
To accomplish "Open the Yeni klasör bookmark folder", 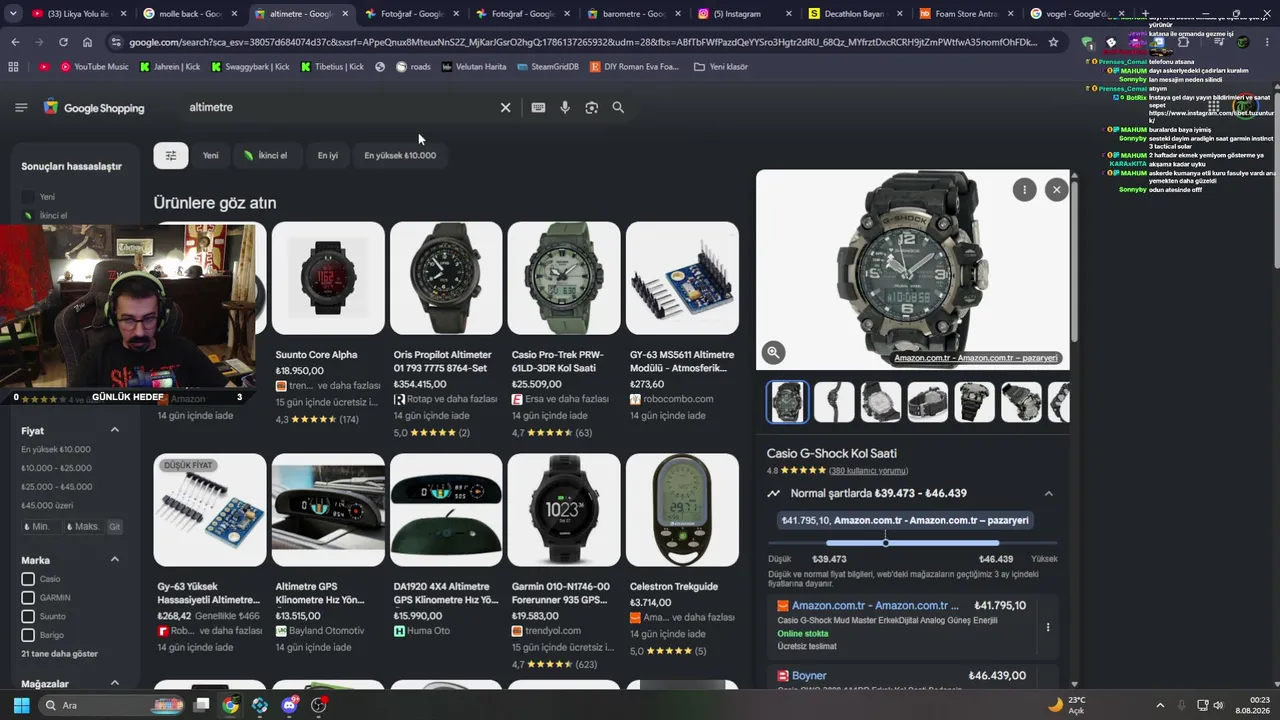I will pyautogui.click(x=721, y=67).
